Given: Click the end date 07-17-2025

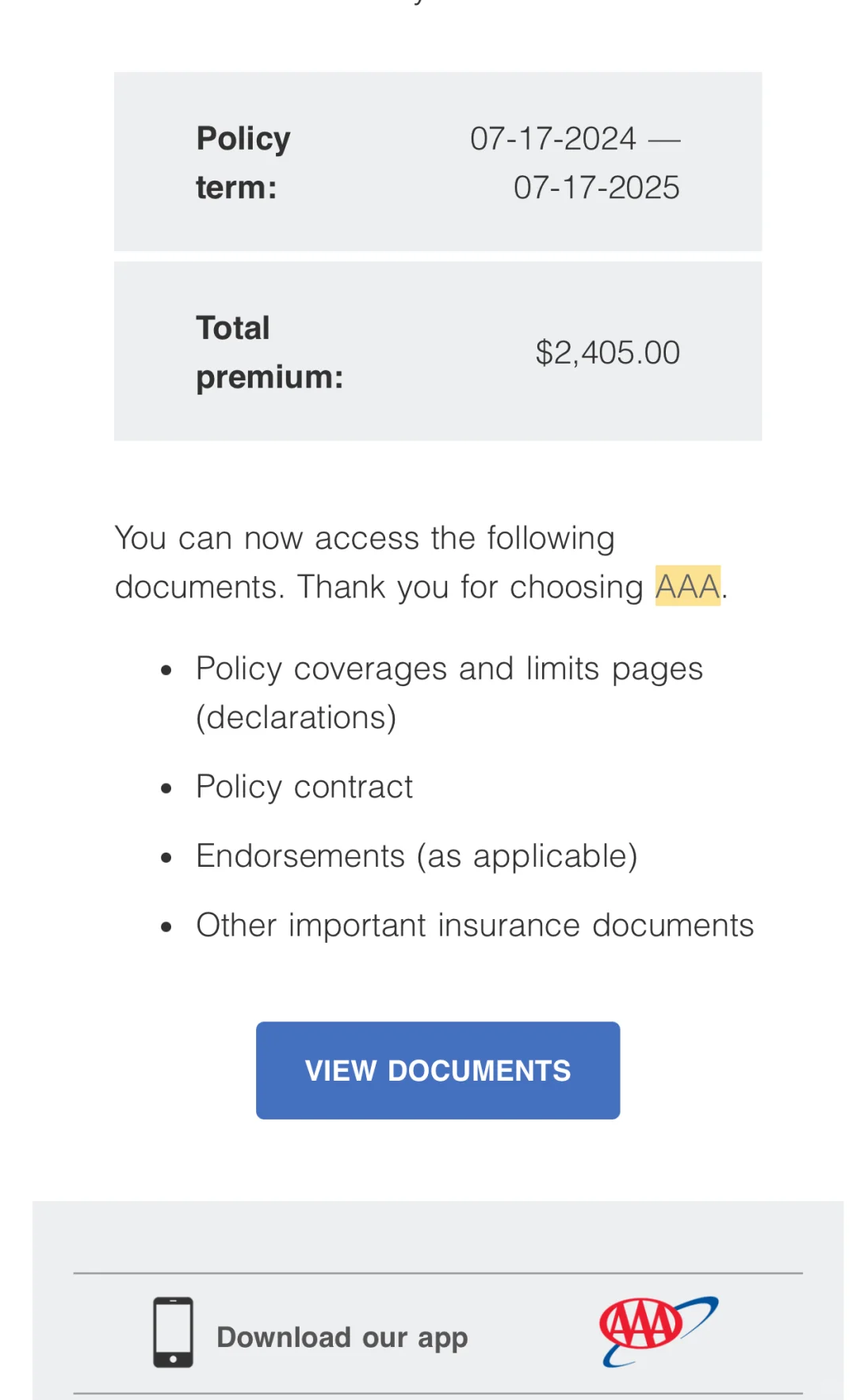Looking at the screenshot, I should [x=596, y=188].
